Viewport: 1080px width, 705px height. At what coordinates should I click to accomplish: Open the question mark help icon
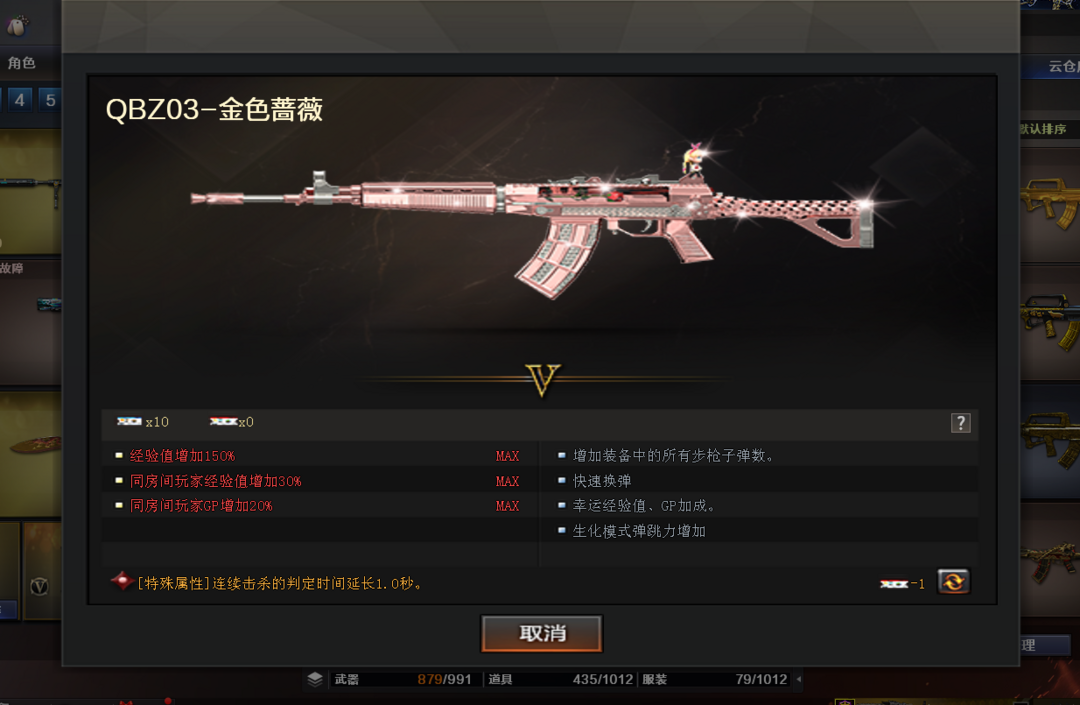pos(960,423)
